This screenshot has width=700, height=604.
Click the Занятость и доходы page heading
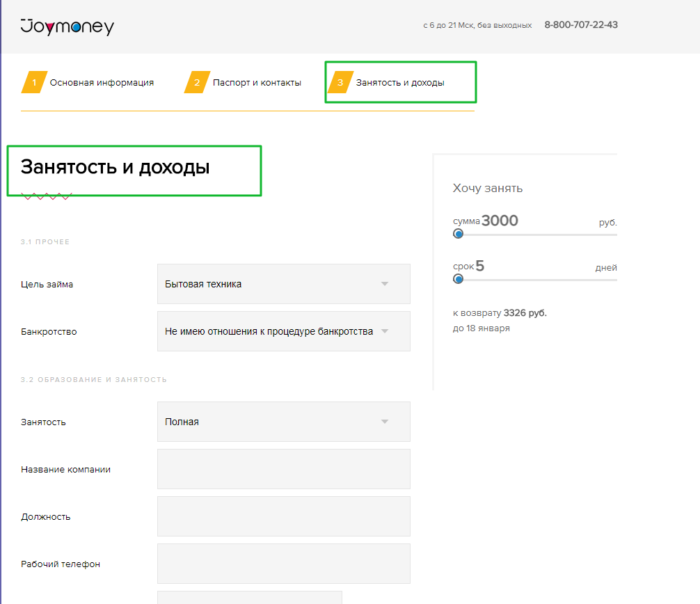click(115, 168)
